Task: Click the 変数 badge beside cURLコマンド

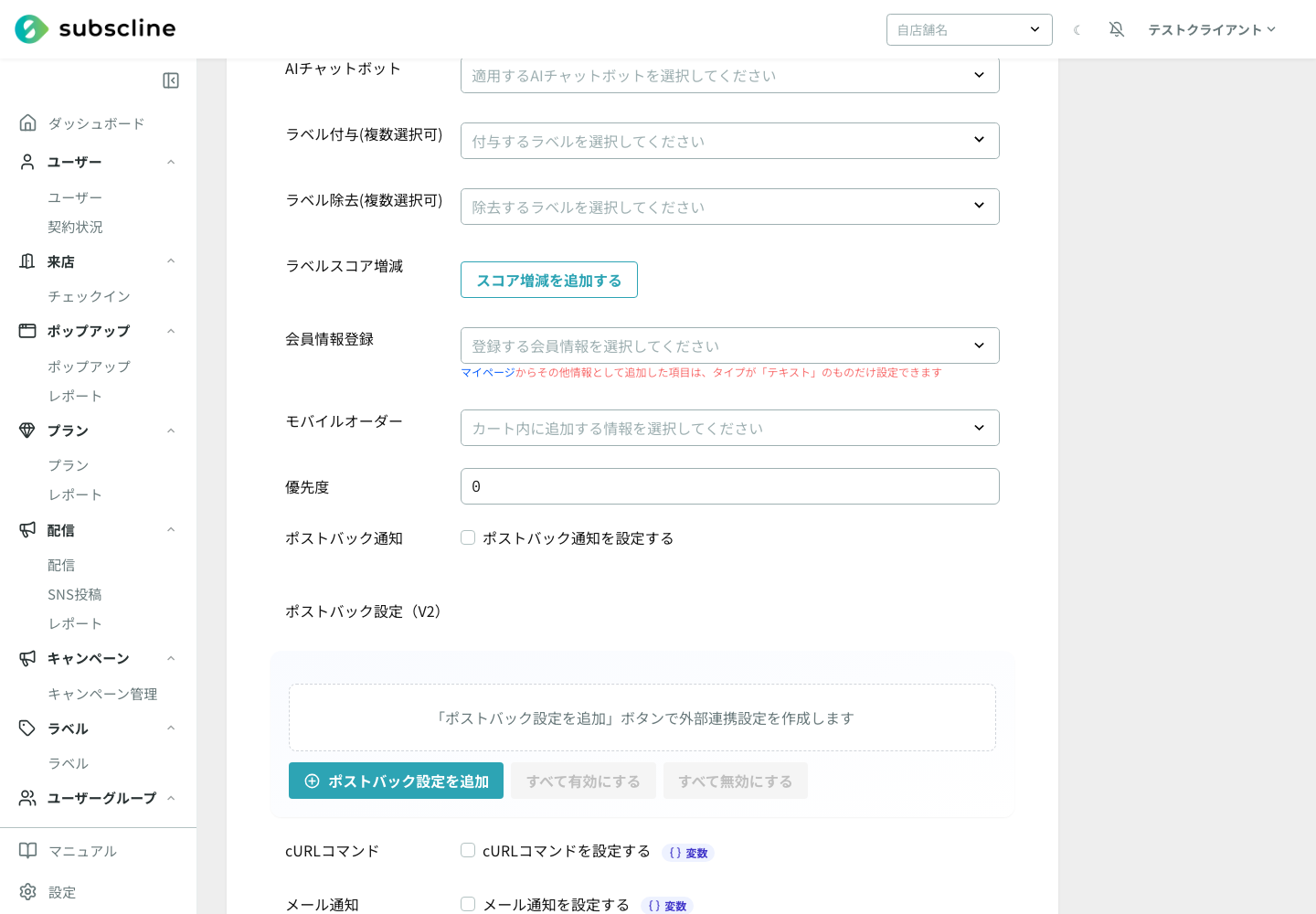Action: coord(688,853)
